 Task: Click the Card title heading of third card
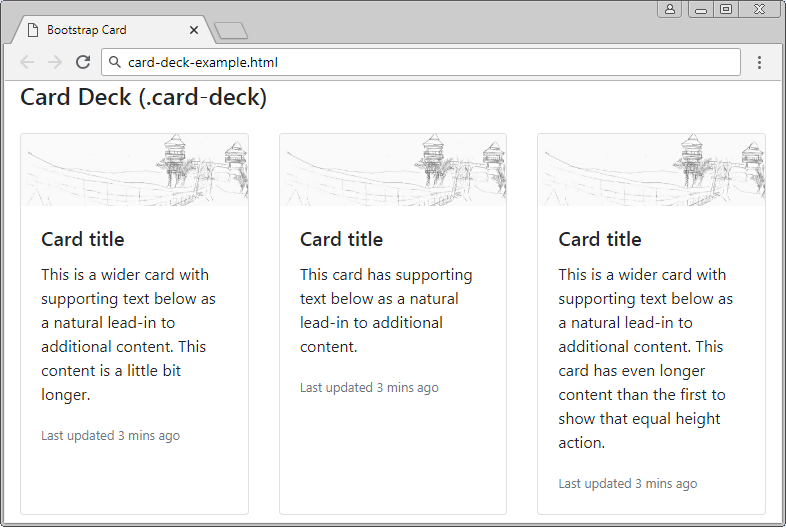click(600, 239)
